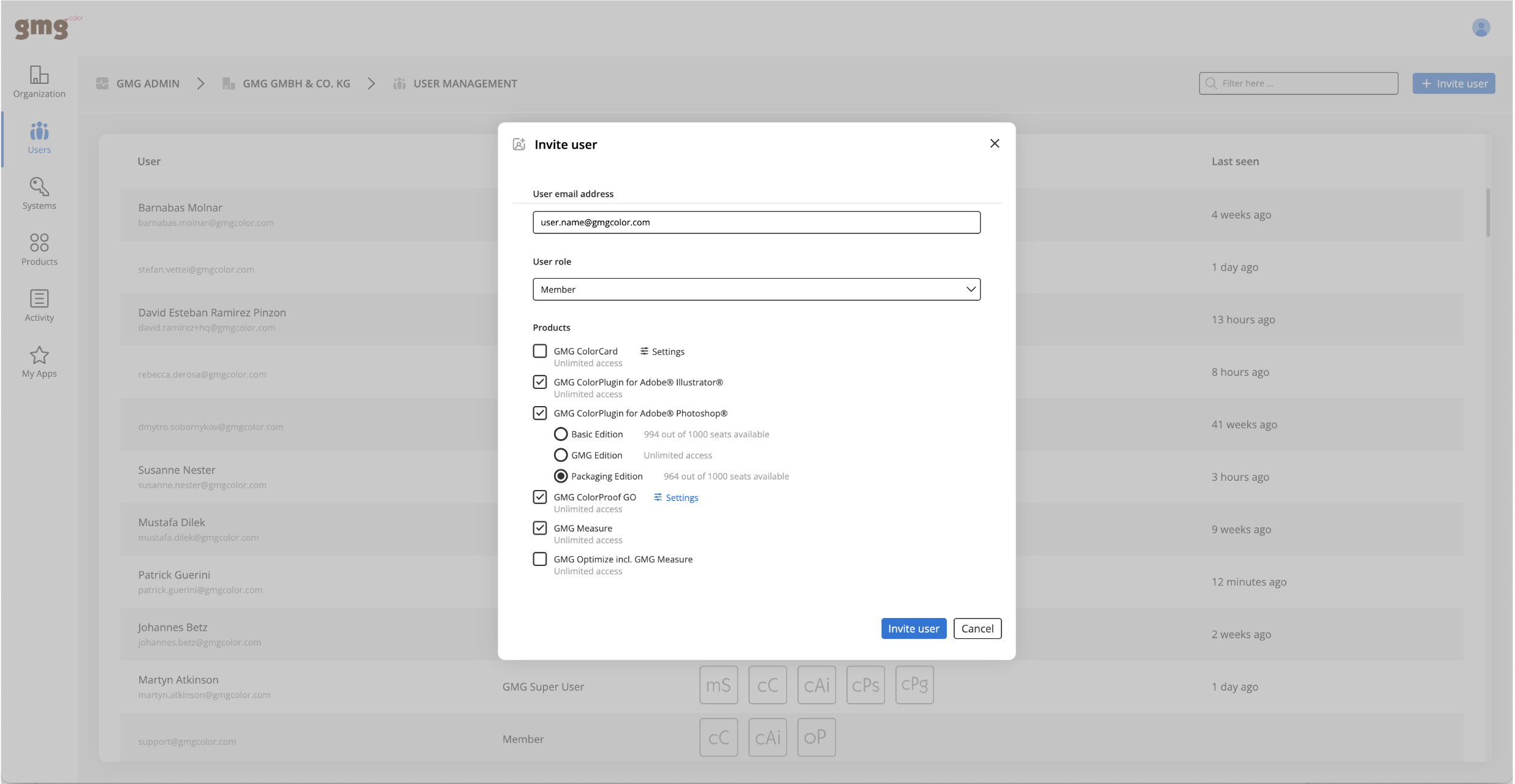The width and height of the screenshot is (1515, 784).
Task: Click the User email address field
Action: [756, 222]
